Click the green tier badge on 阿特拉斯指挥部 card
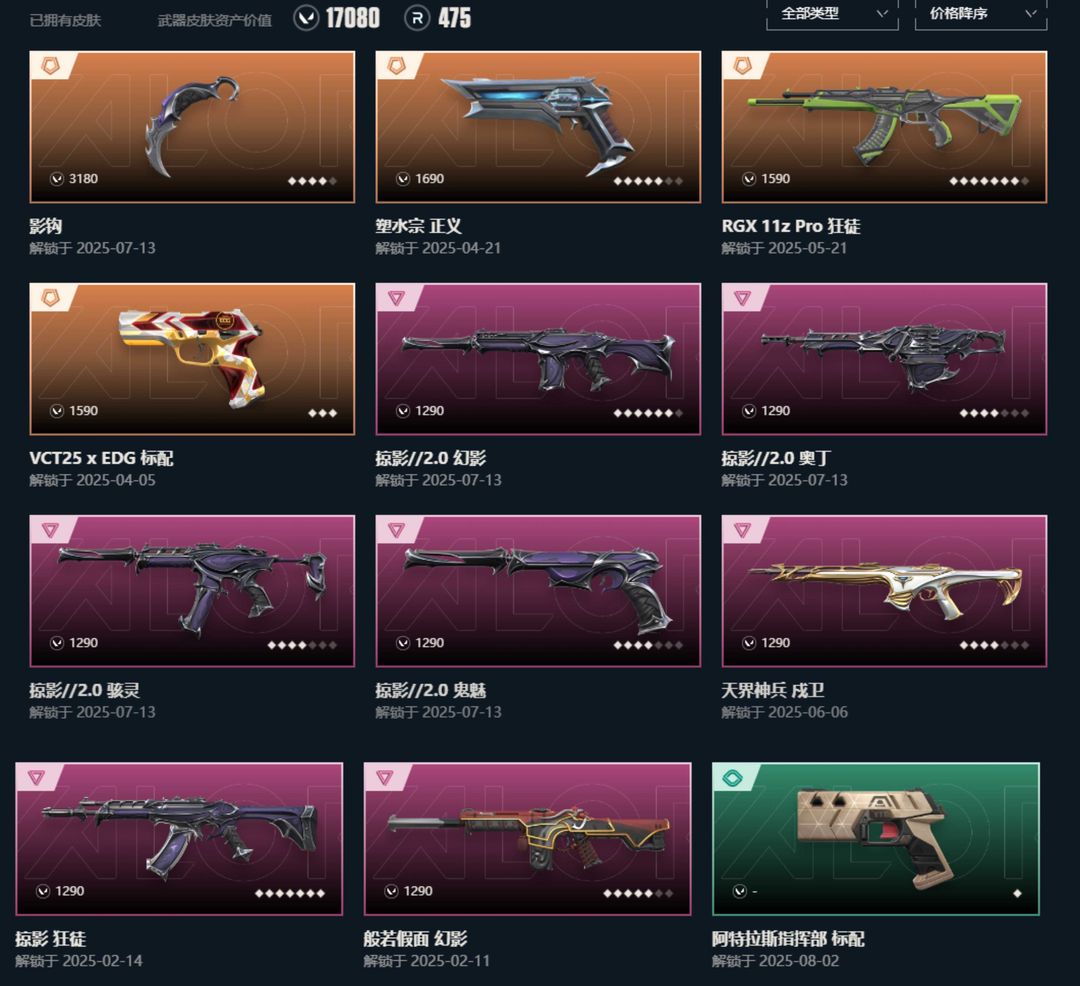 [x=732, y=778]
